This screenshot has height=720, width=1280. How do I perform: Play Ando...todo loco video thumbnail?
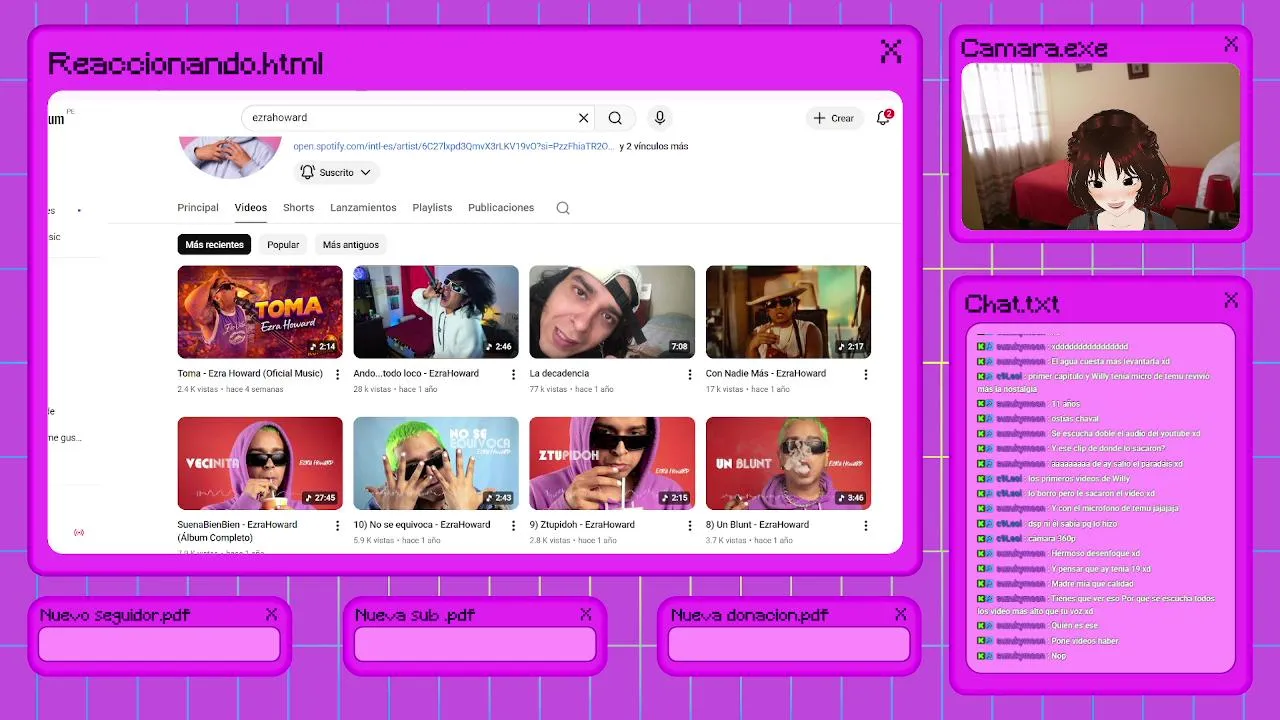click(x=436, y=312)
